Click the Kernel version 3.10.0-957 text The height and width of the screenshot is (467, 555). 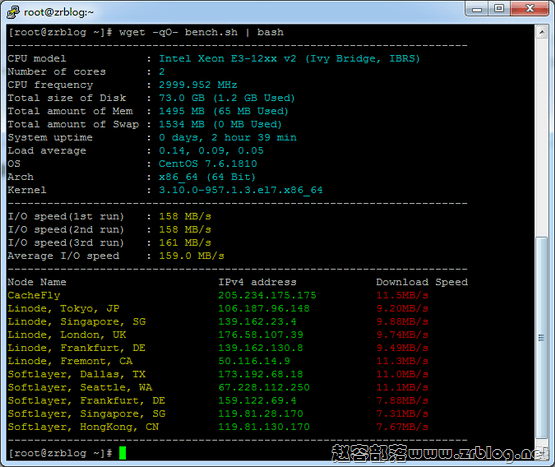click(240, 190)
